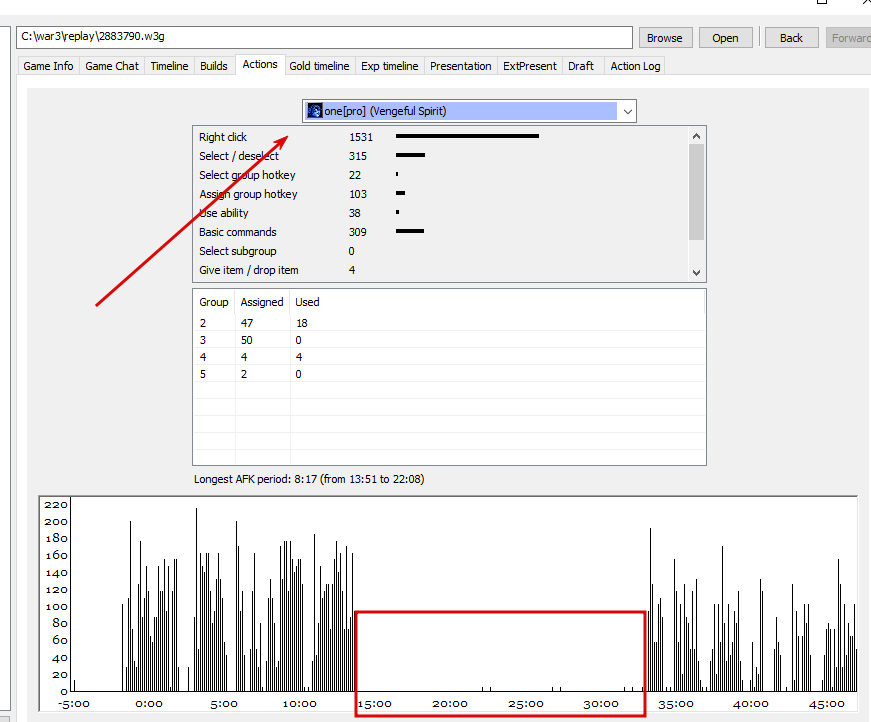The height and width of the screenshot is (722, 871).
Task: Open the Exp timeline tab
Action: tap(389, 66)
